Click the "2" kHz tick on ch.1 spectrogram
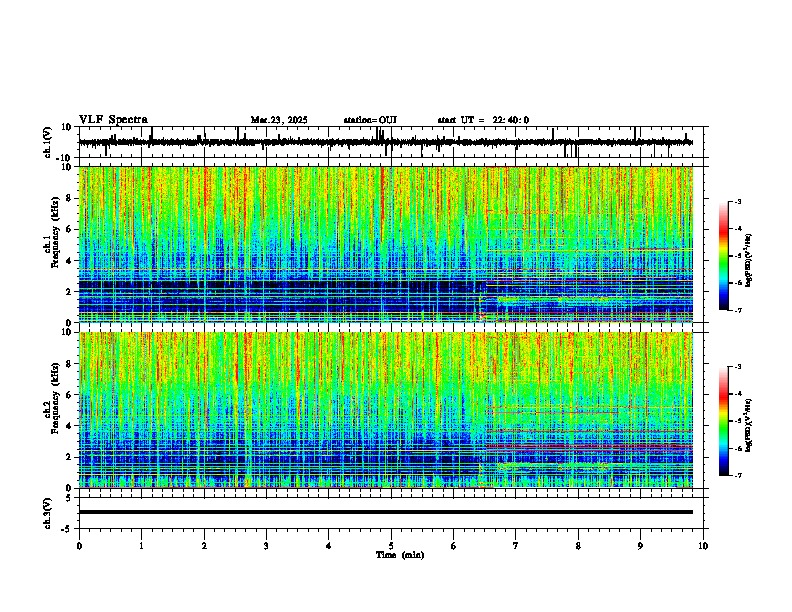The image size is (792, 612). [x=69, y=292]
